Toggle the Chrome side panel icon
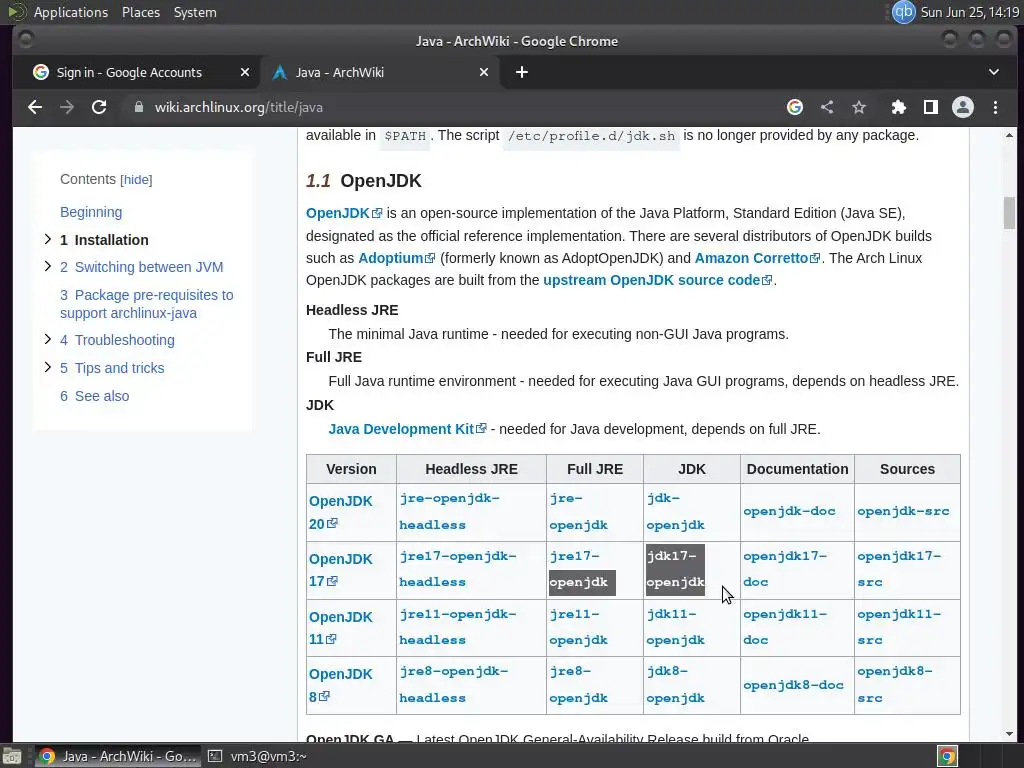 click(x=931, y=107)
